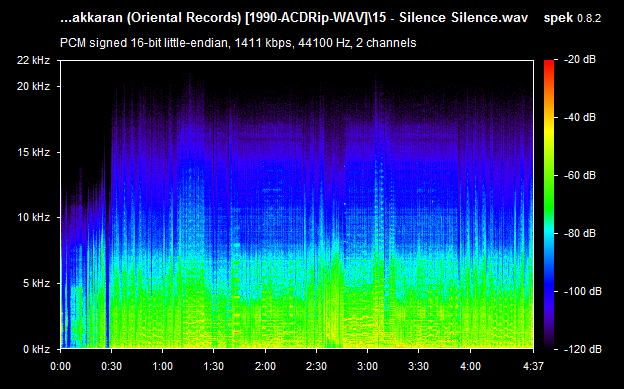Click the 2:30 time axis label
Screen dimensions: 624x389
coord(316,366)
